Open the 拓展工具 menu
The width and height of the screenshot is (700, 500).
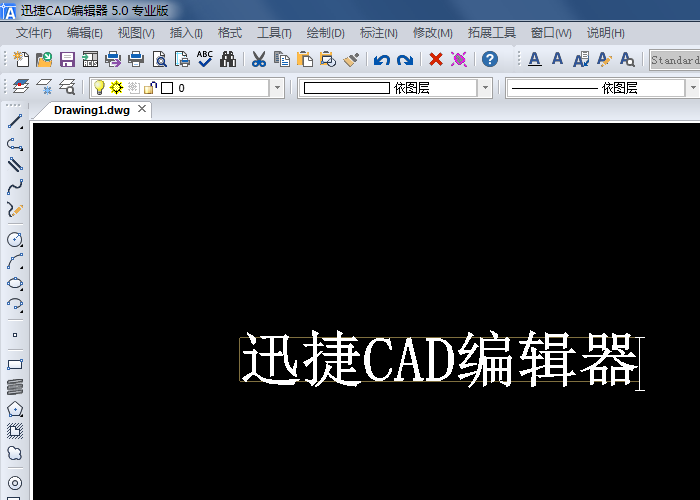[492, 33]
